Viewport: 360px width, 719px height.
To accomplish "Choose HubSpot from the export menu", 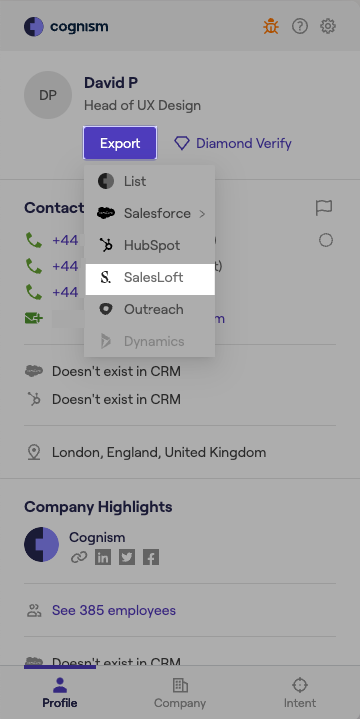I will (x=150, y=245).
